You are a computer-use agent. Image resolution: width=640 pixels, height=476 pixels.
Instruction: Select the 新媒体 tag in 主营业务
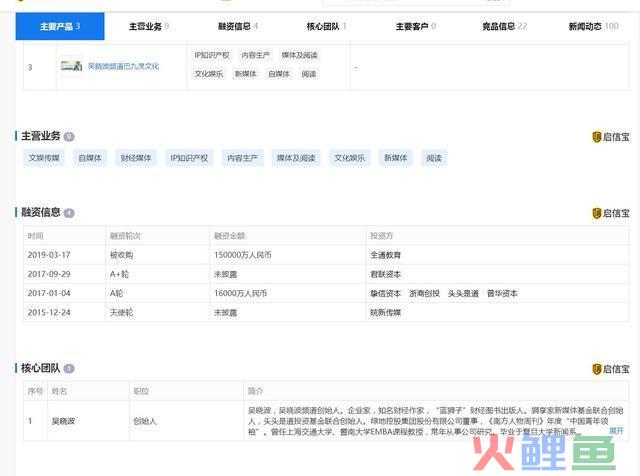pyautogui.click(x=396, y=158)
